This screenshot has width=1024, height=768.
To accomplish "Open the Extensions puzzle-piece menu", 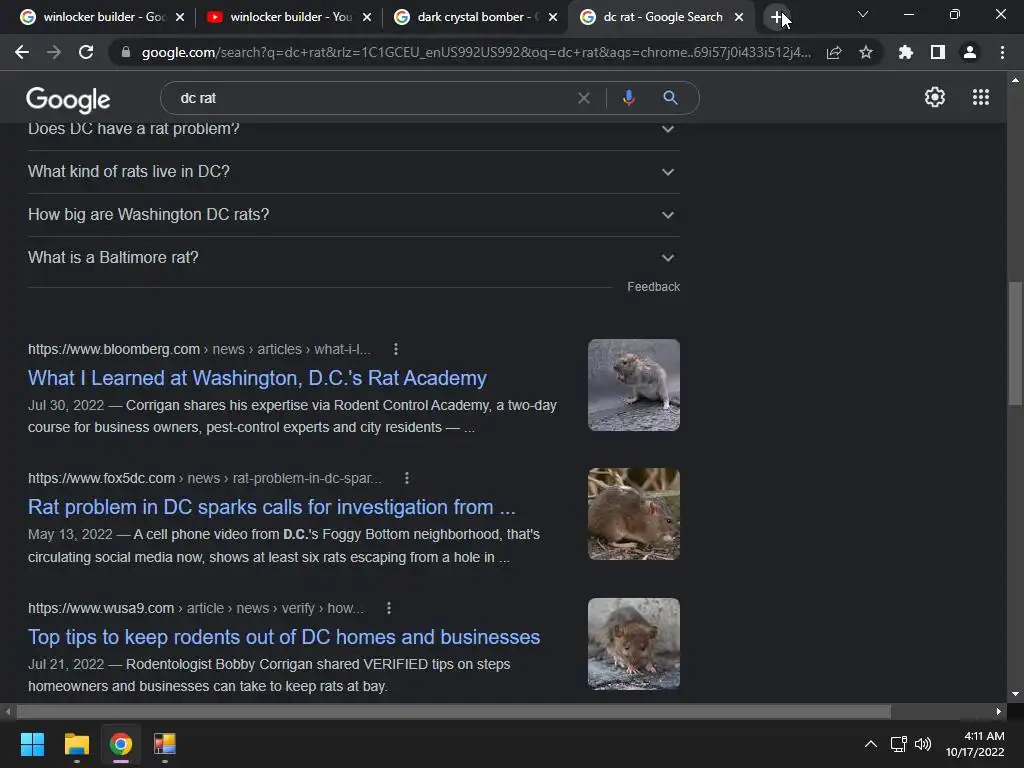I will [x=905, y=52].
